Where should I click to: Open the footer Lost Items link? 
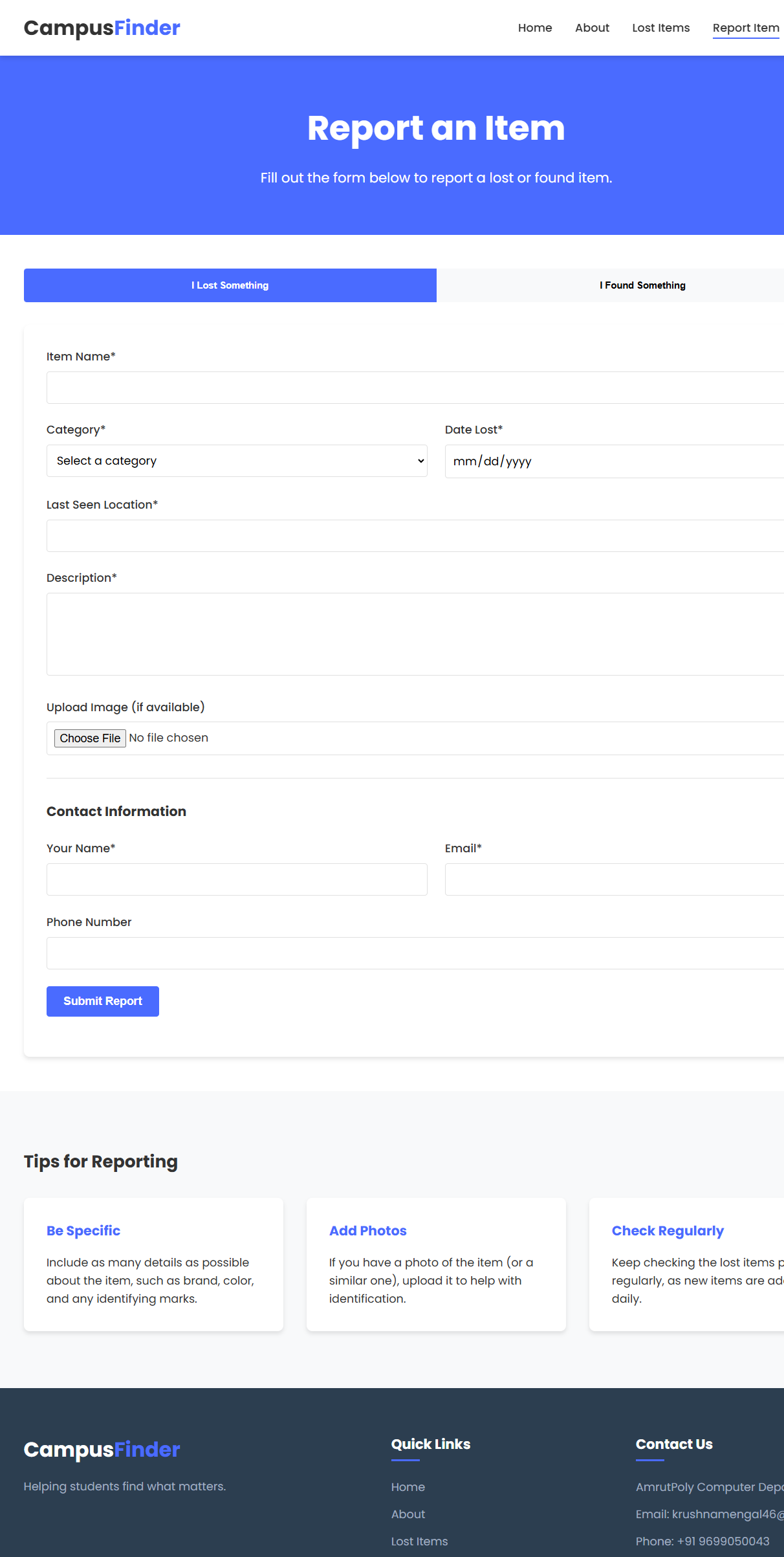click(419, 1541)
